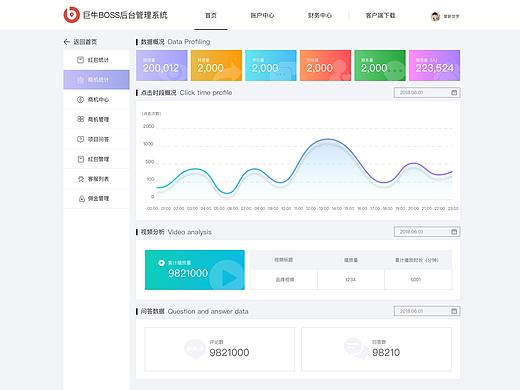Click the 红包管理 icon in sidebar
Screen dimensions: 520x390
(x=80, y=159)
